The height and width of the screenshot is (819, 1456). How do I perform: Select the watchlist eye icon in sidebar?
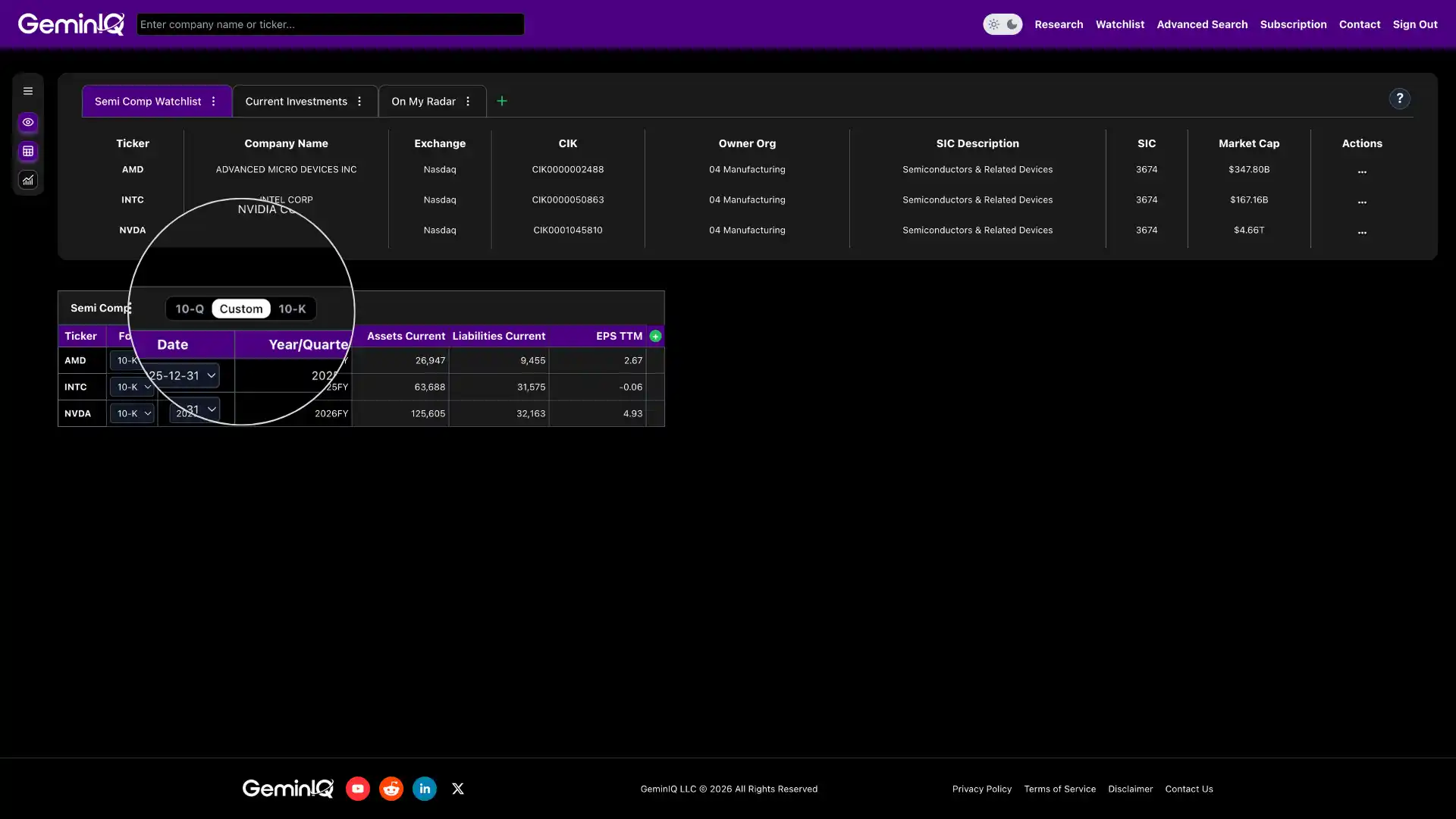tap(28, 122)
